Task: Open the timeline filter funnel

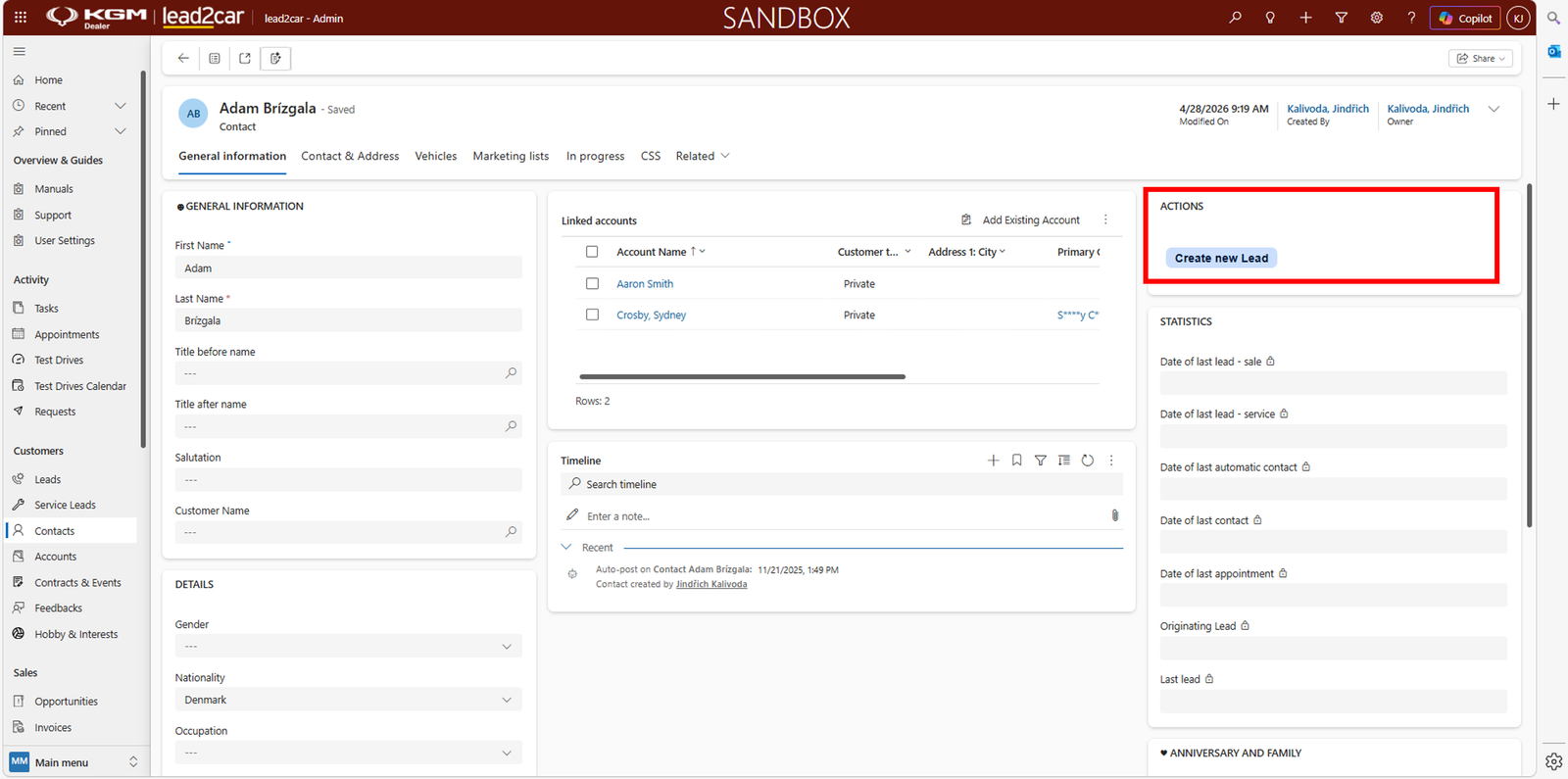Action: pos(1041,461)
